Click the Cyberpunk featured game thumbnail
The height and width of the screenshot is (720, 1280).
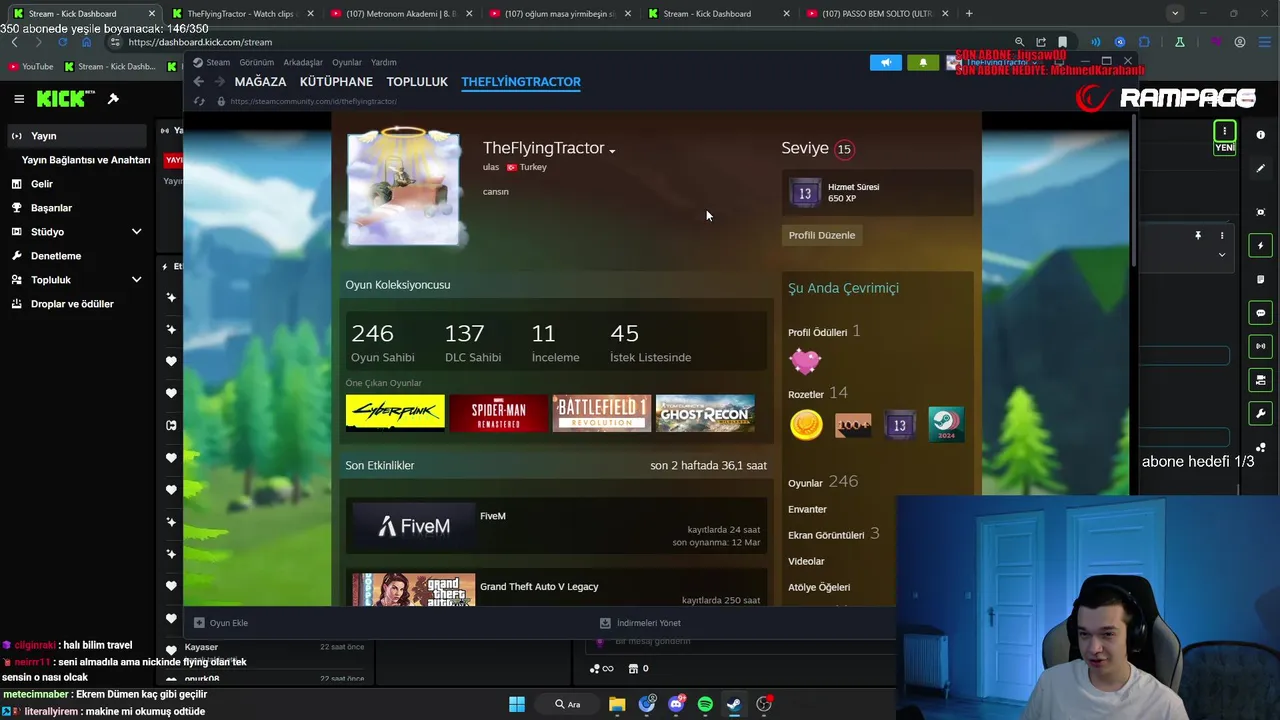pyautogui.click(x=395, y=413)
